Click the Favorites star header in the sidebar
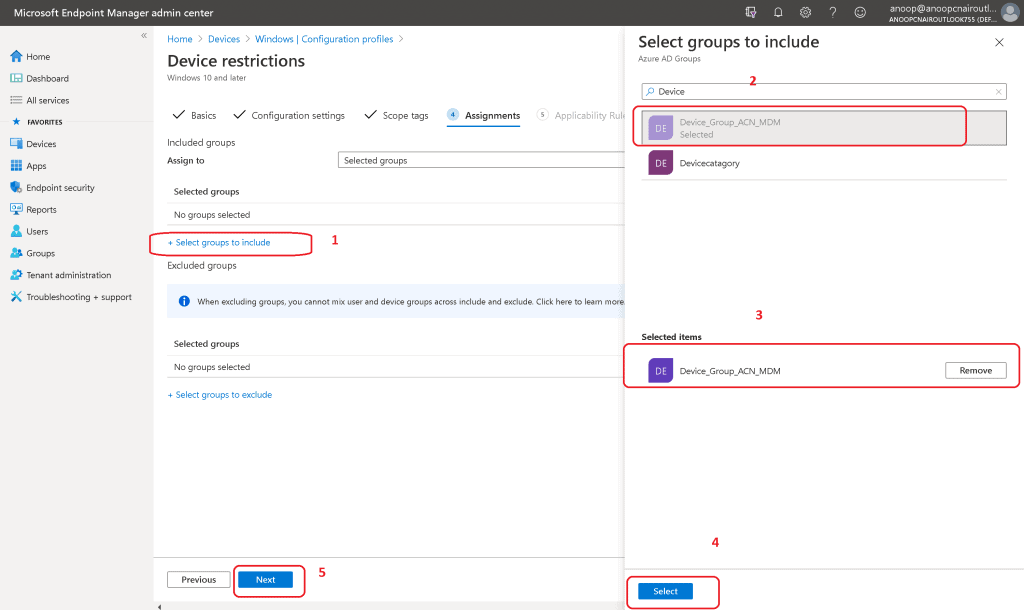Image resolution: width=1024 pixels, height=610 pixels. point(37,122)
